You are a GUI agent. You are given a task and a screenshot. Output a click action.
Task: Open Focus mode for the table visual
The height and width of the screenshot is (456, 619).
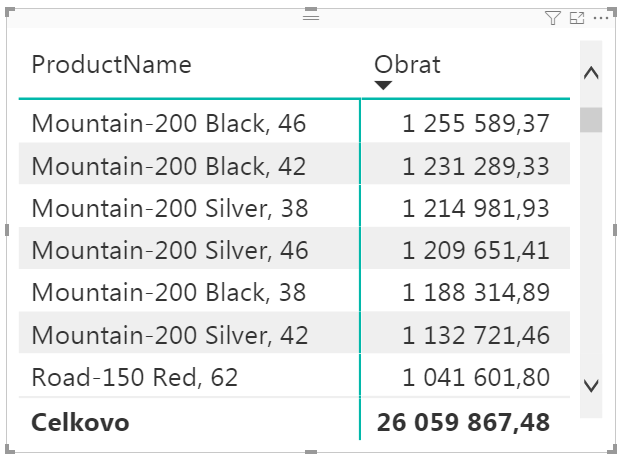[577, 18]
